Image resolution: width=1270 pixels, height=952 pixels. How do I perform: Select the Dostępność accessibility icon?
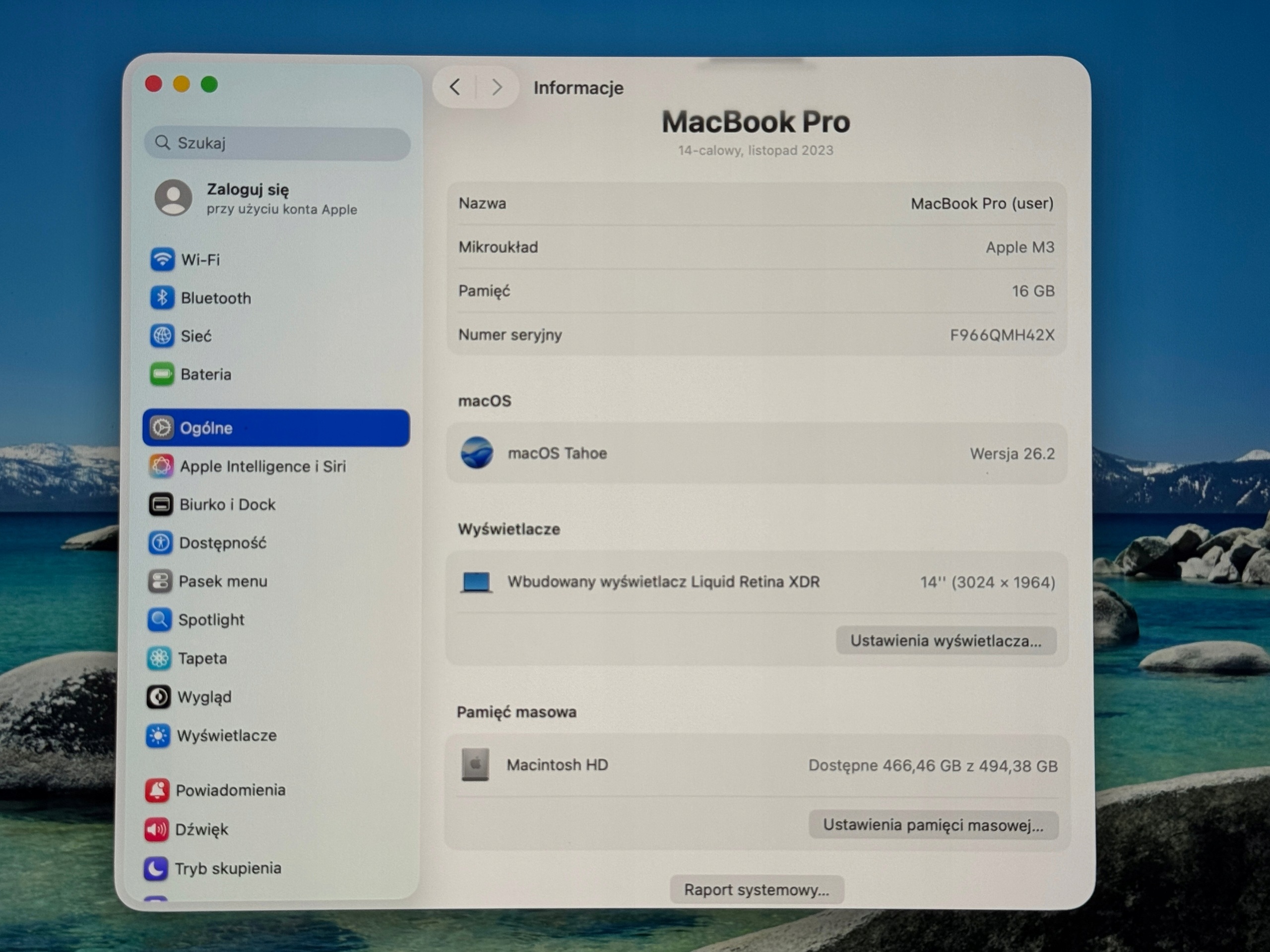click(x=160, y=542)
